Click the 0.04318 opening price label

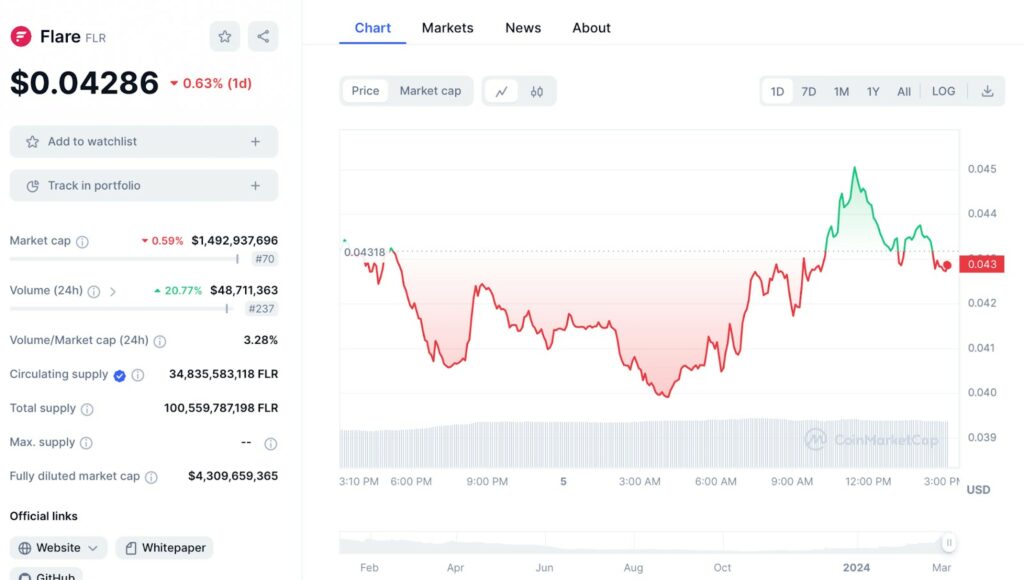(364, 253)
